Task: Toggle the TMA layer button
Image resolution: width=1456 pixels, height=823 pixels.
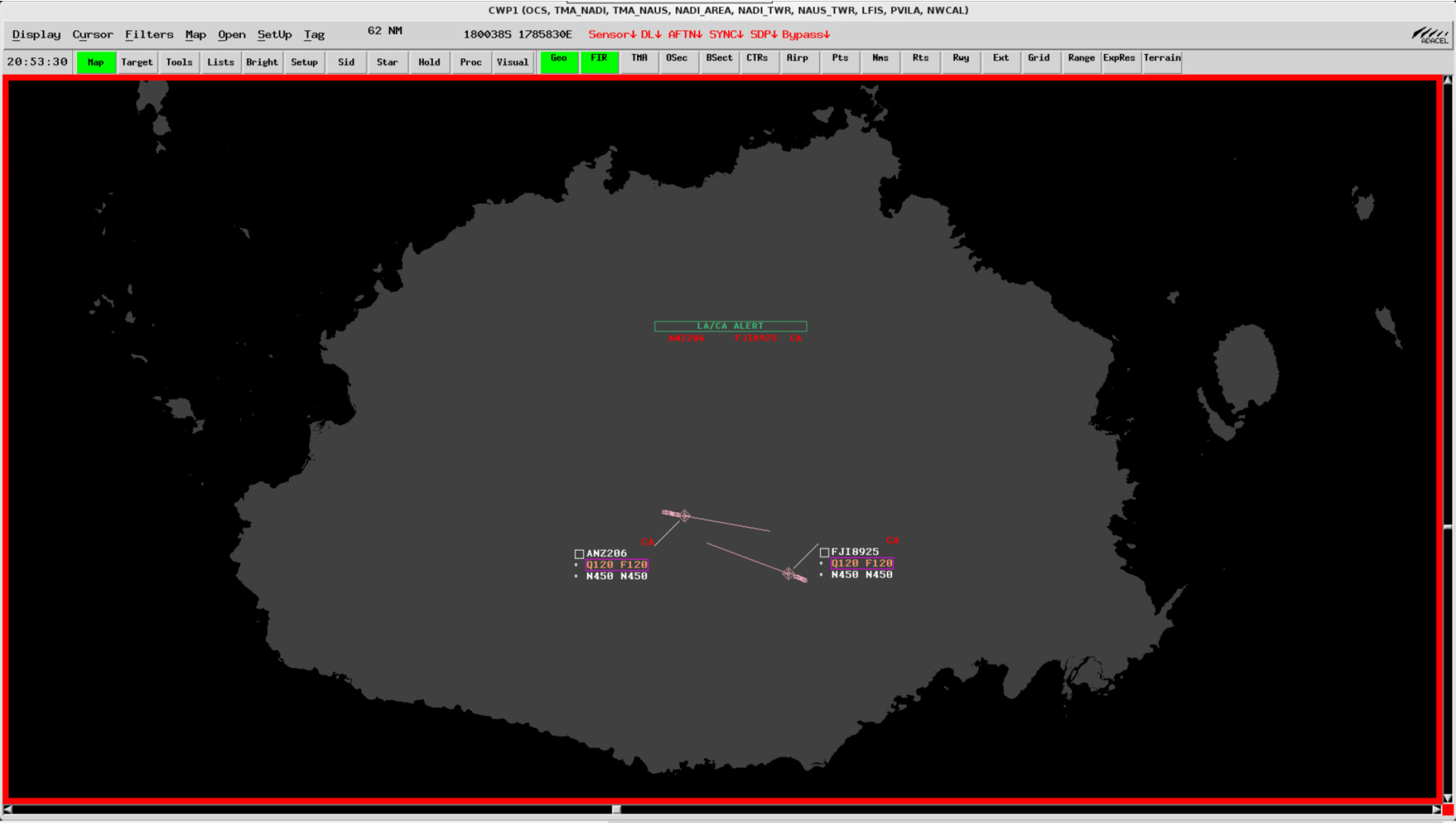Action: pyautogui.click(x=639, y=62)
